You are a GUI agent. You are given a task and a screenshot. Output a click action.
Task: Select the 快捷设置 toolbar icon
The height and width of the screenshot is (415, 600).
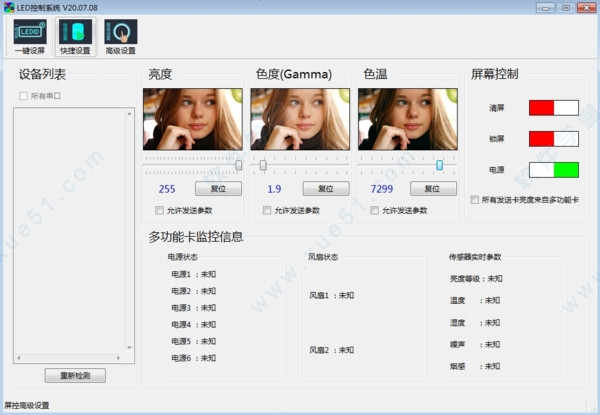(x=75, y=37)
